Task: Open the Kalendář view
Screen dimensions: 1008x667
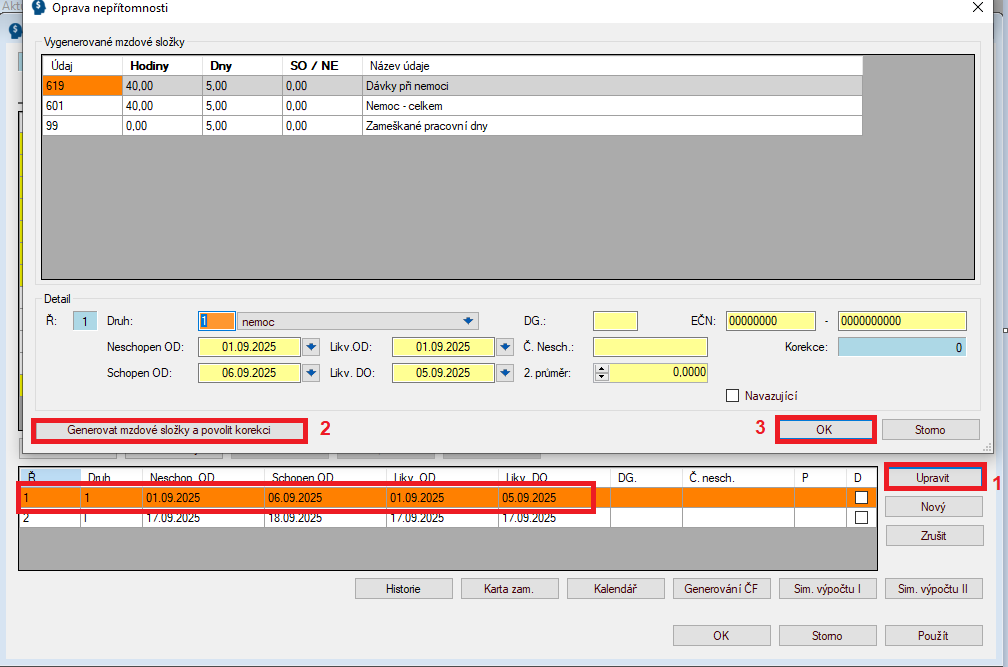Action: (x=615, y=588)
